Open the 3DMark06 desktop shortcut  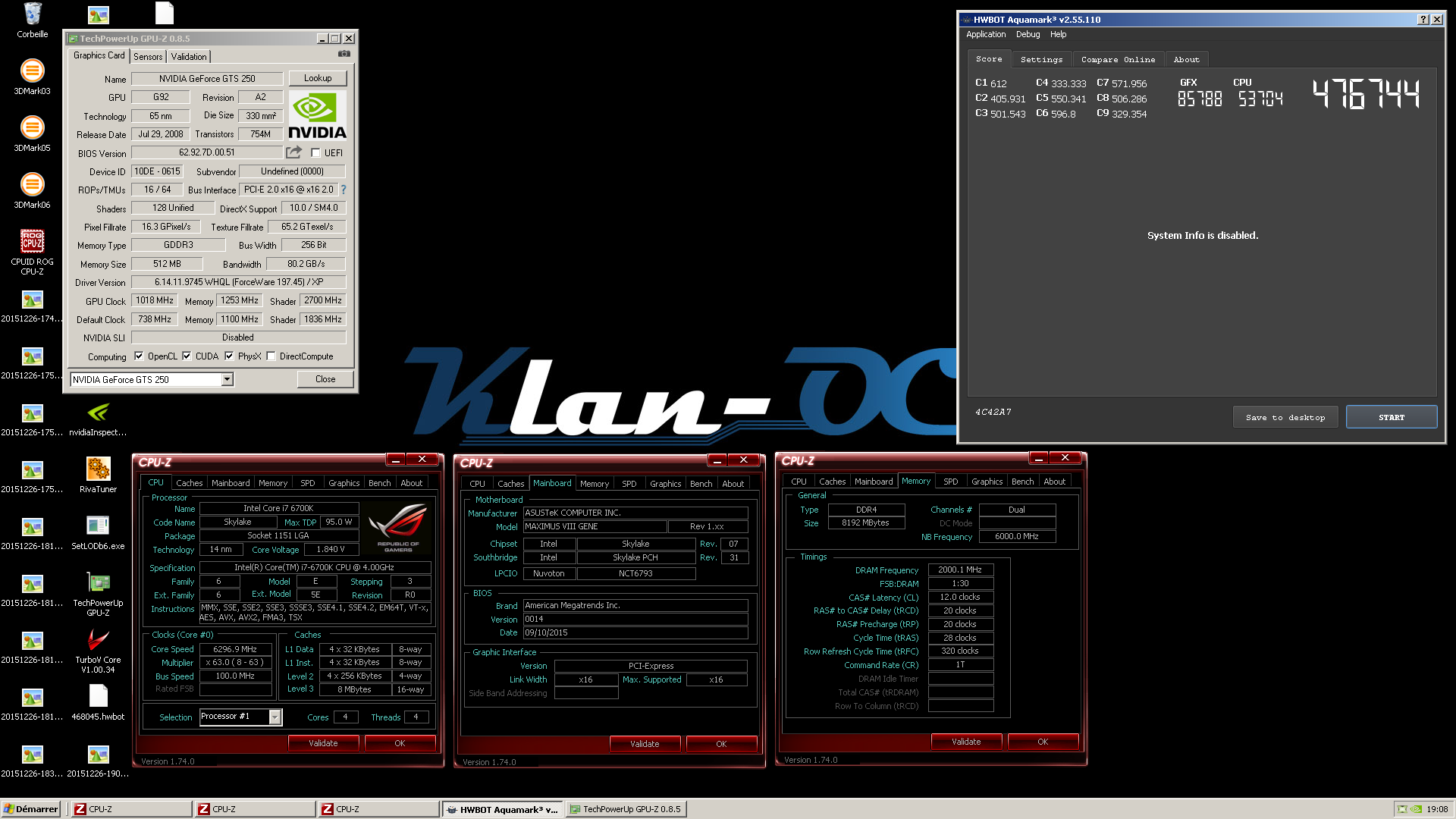(33, 190)
